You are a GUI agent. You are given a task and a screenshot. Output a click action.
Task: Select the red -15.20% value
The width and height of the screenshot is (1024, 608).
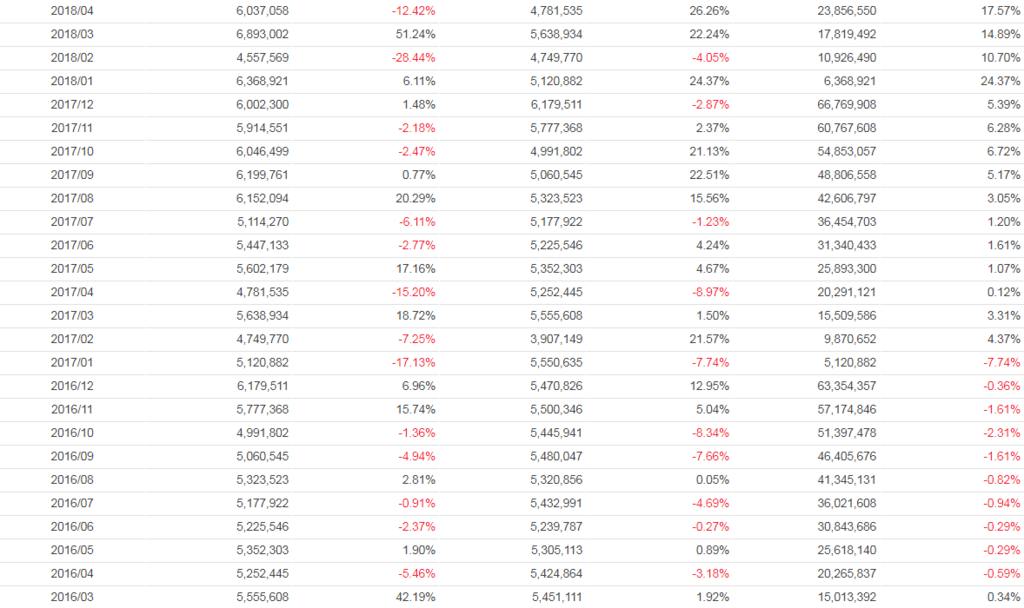(x=412, y=292)
